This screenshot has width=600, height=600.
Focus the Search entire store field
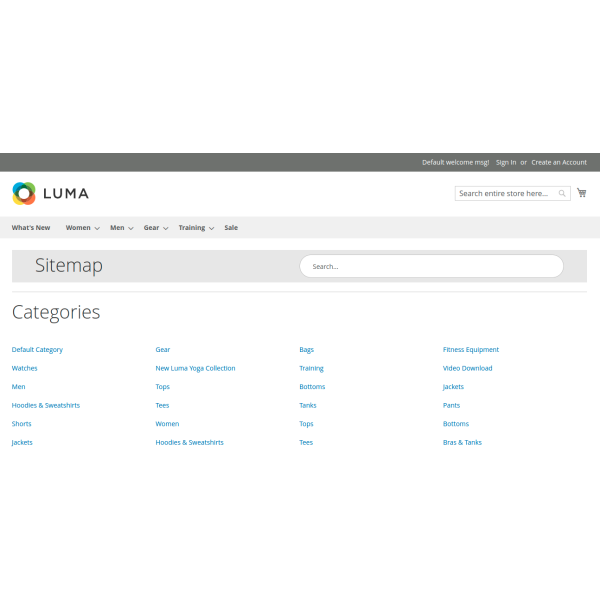click(x=505, y=193)
